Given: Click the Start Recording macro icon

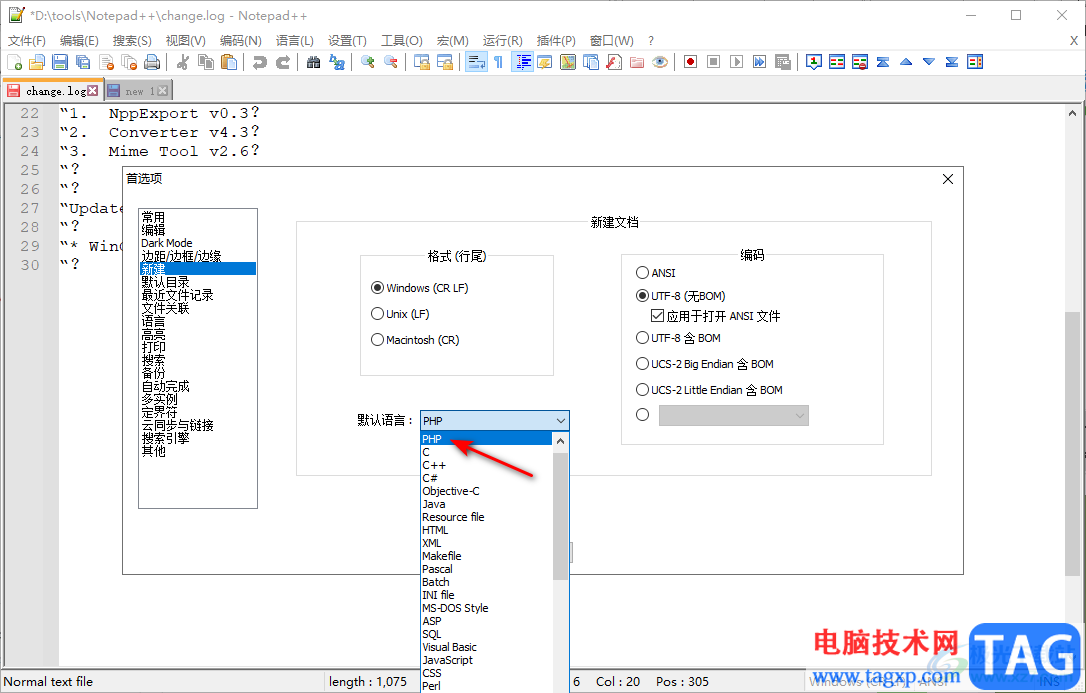Looking at the screenshot, I should (x=691, y=62).
